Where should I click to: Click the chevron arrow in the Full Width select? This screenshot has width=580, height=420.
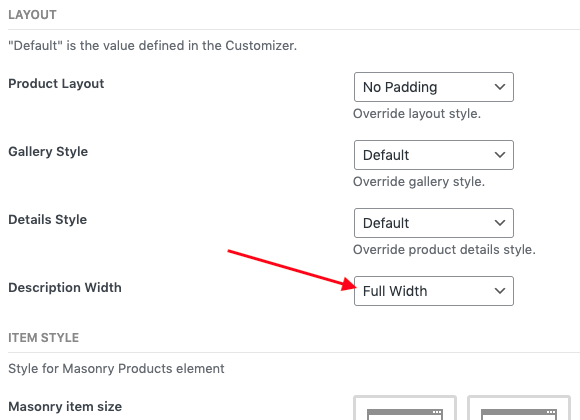[x=500, y=291]
